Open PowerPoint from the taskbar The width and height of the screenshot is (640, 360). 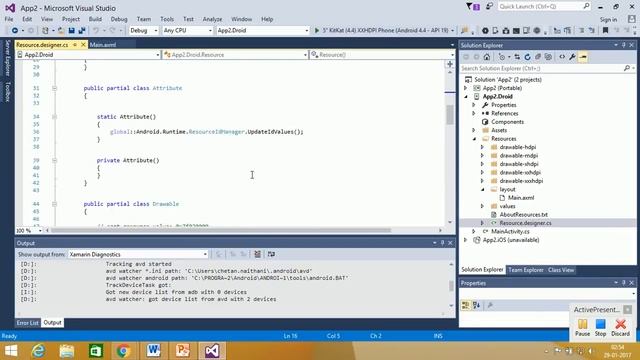point(182,351)
